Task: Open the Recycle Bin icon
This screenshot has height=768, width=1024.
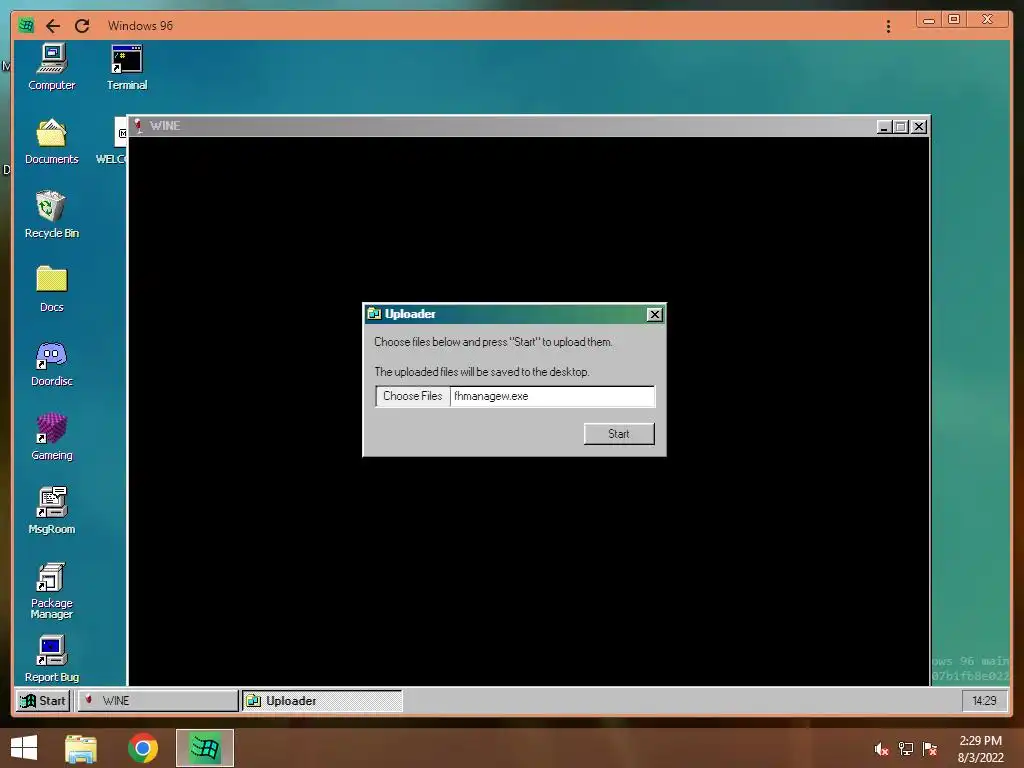Action: [52, 215]
